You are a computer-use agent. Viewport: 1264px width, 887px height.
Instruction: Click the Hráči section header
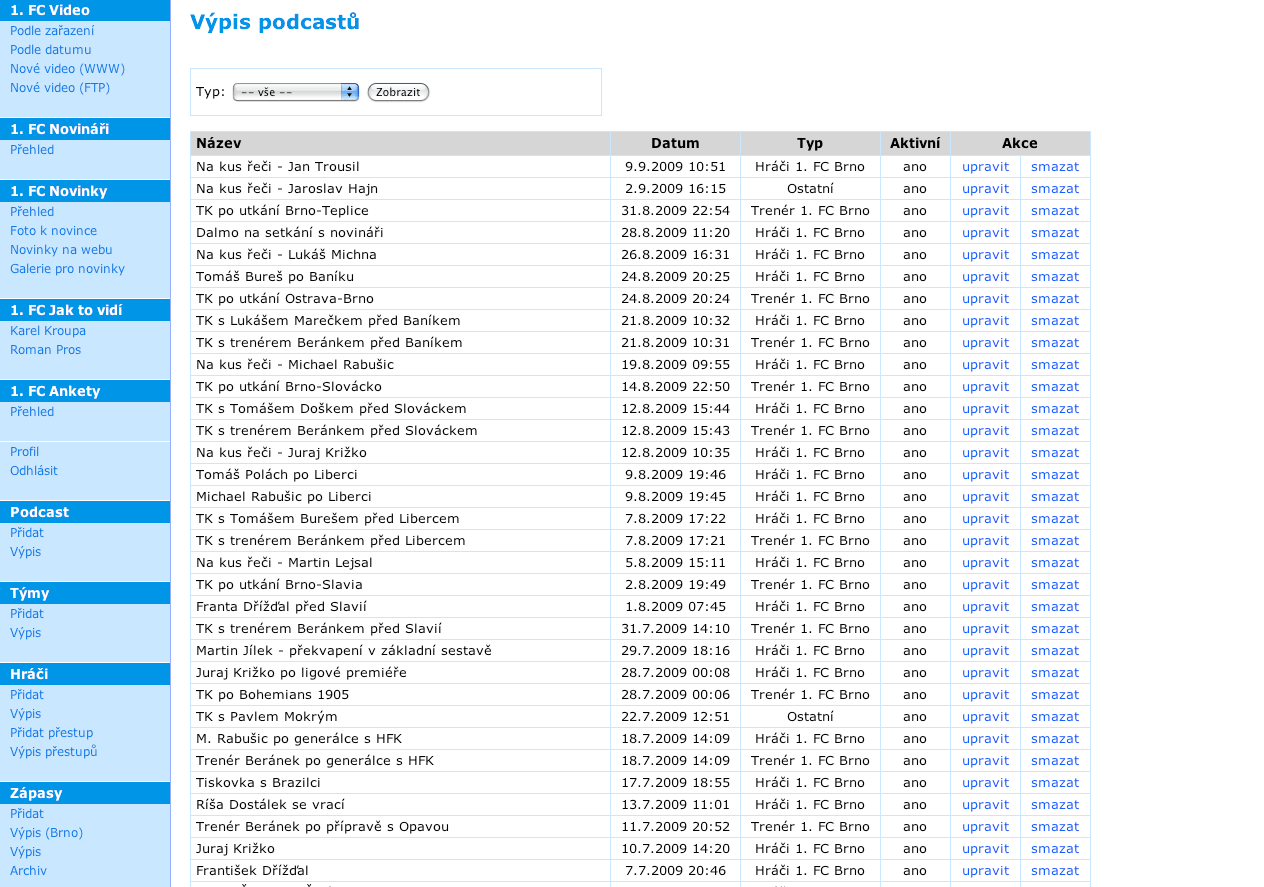pyautogui.click(x=85, y=674)
